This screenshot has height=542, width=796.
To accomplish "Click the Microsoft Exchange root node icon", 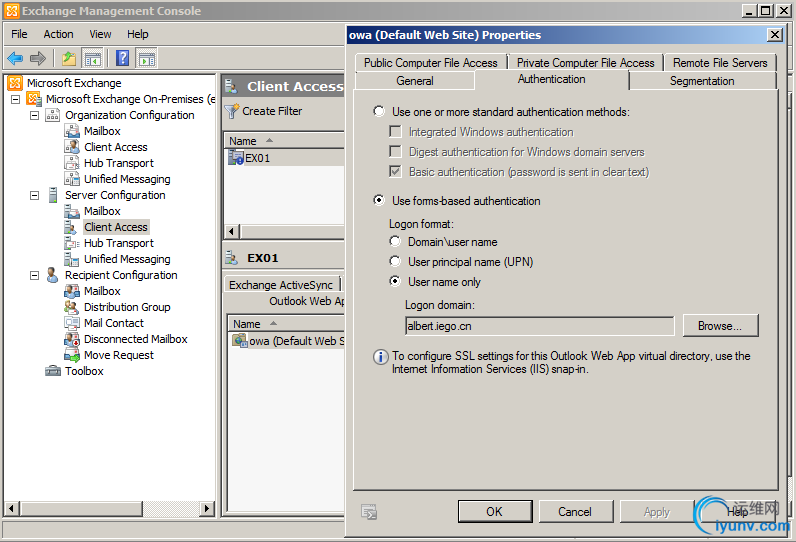I will tap(15, 83).
